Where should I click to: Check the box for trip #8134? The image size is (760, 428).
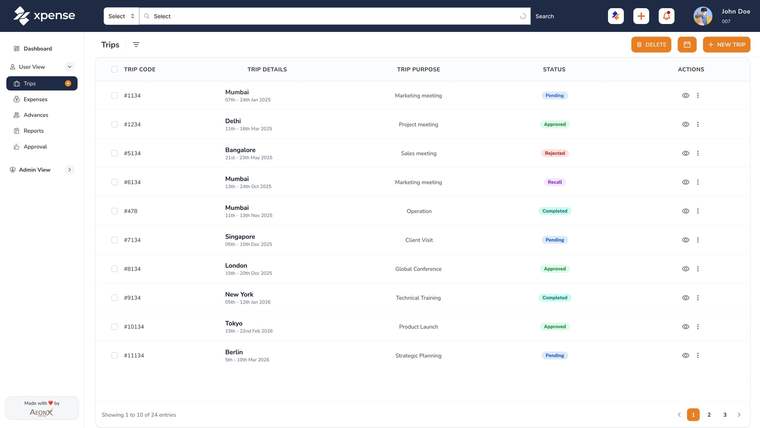[114, 269]
